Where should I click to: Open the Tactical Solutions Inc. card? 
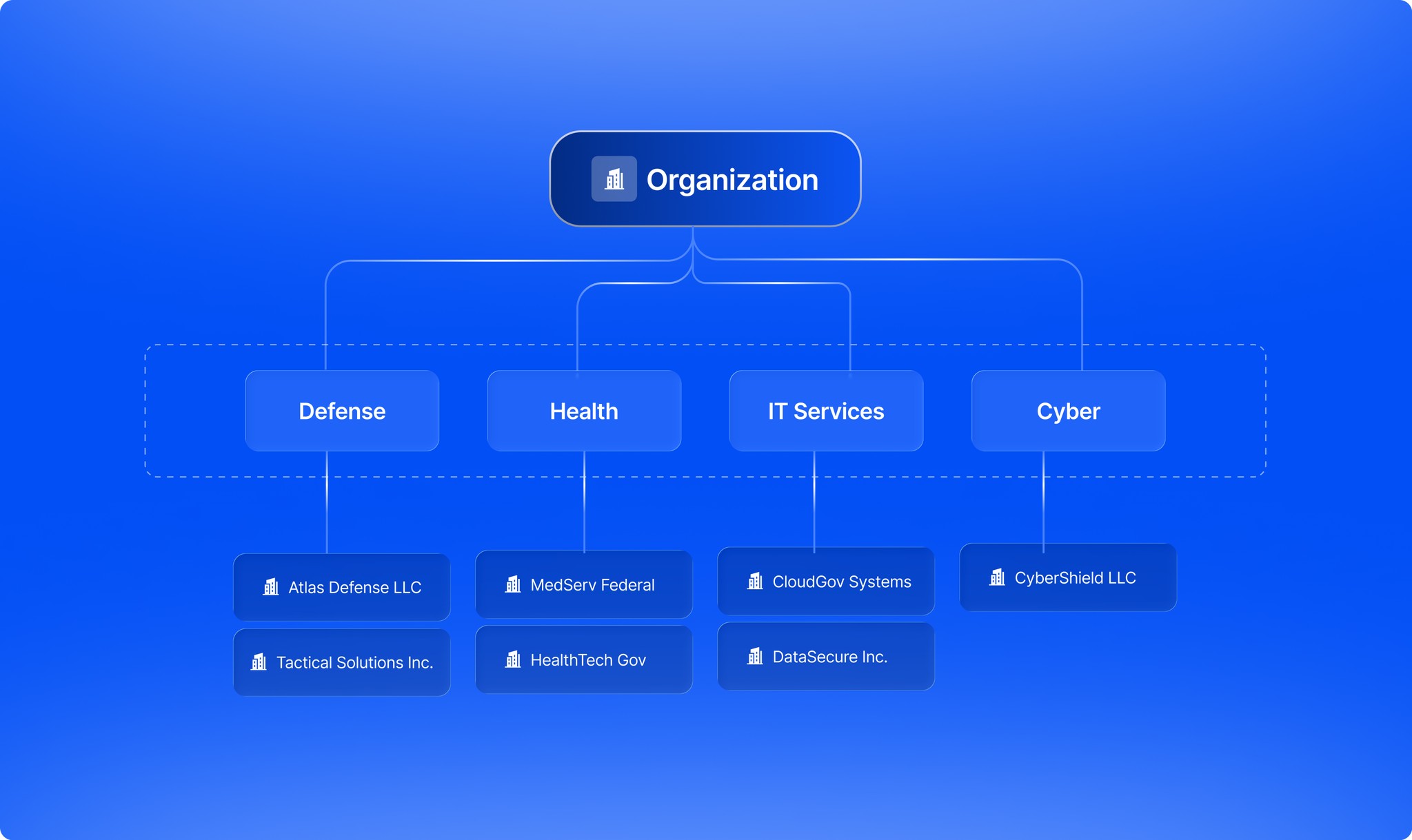[x=354, y=663]
